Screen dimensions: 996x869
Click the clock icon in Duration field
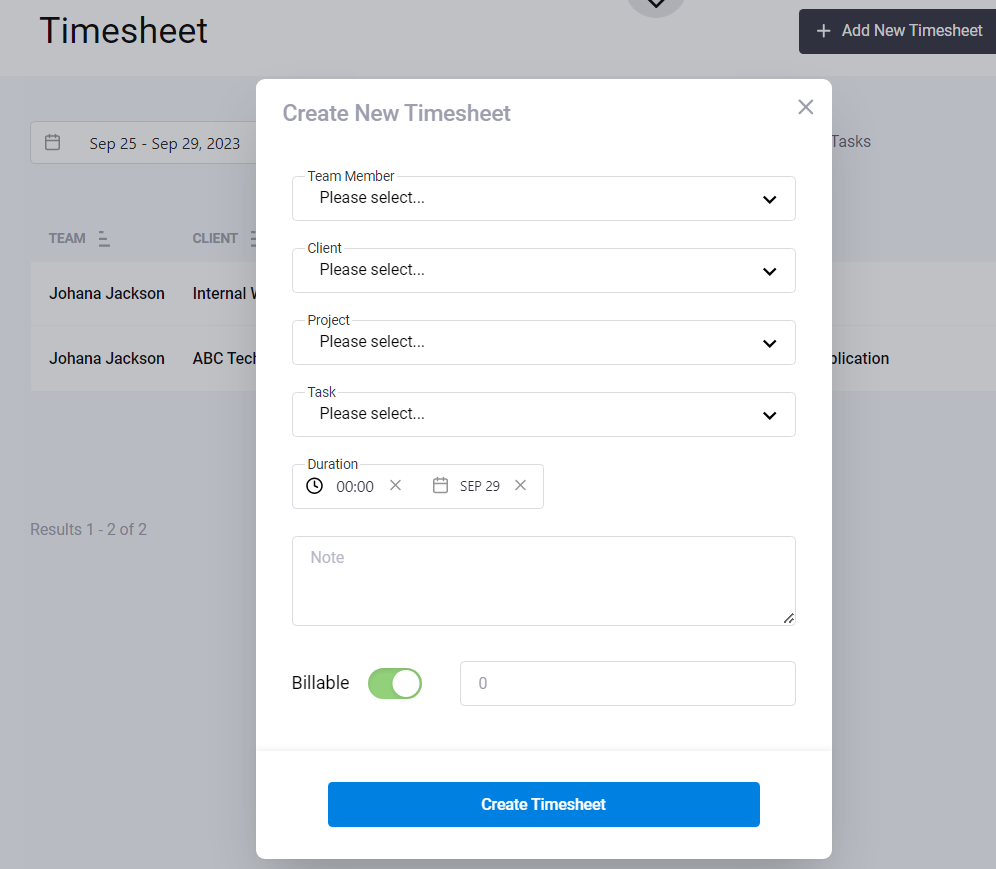pos(314,486)
